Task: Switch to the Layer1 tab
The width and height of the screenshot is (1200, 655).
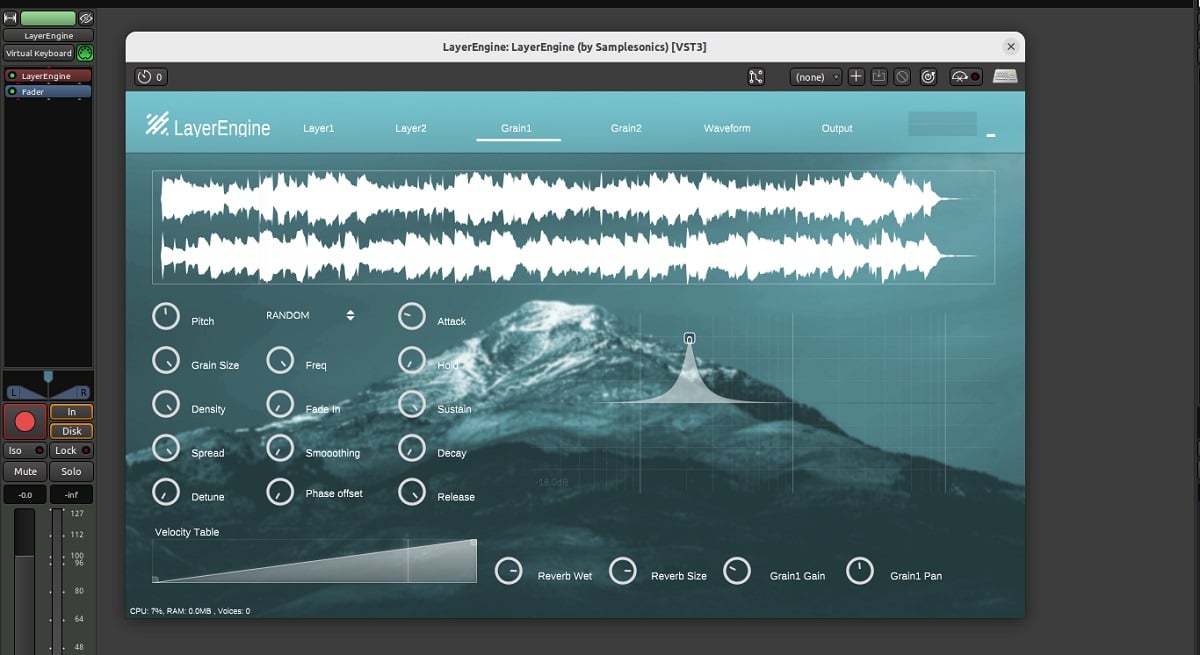Action: point(319,128)
